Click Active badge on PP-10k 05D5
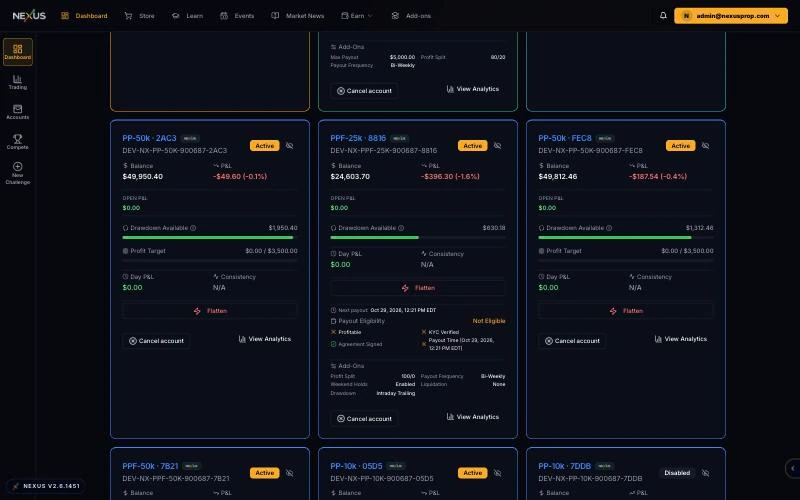Viewport: 800px width, 500px height. tap(472, 473)
